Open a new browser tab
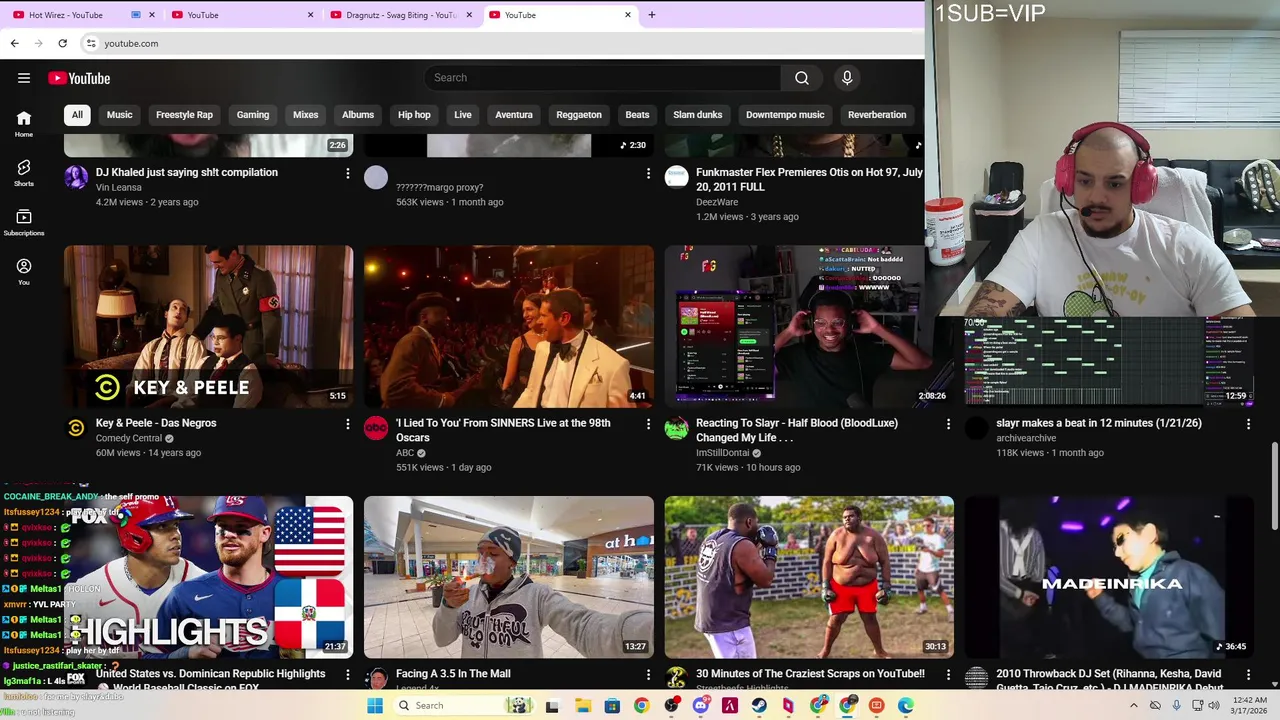Screen dimensions: 1280x720 [x=652, y=15]
